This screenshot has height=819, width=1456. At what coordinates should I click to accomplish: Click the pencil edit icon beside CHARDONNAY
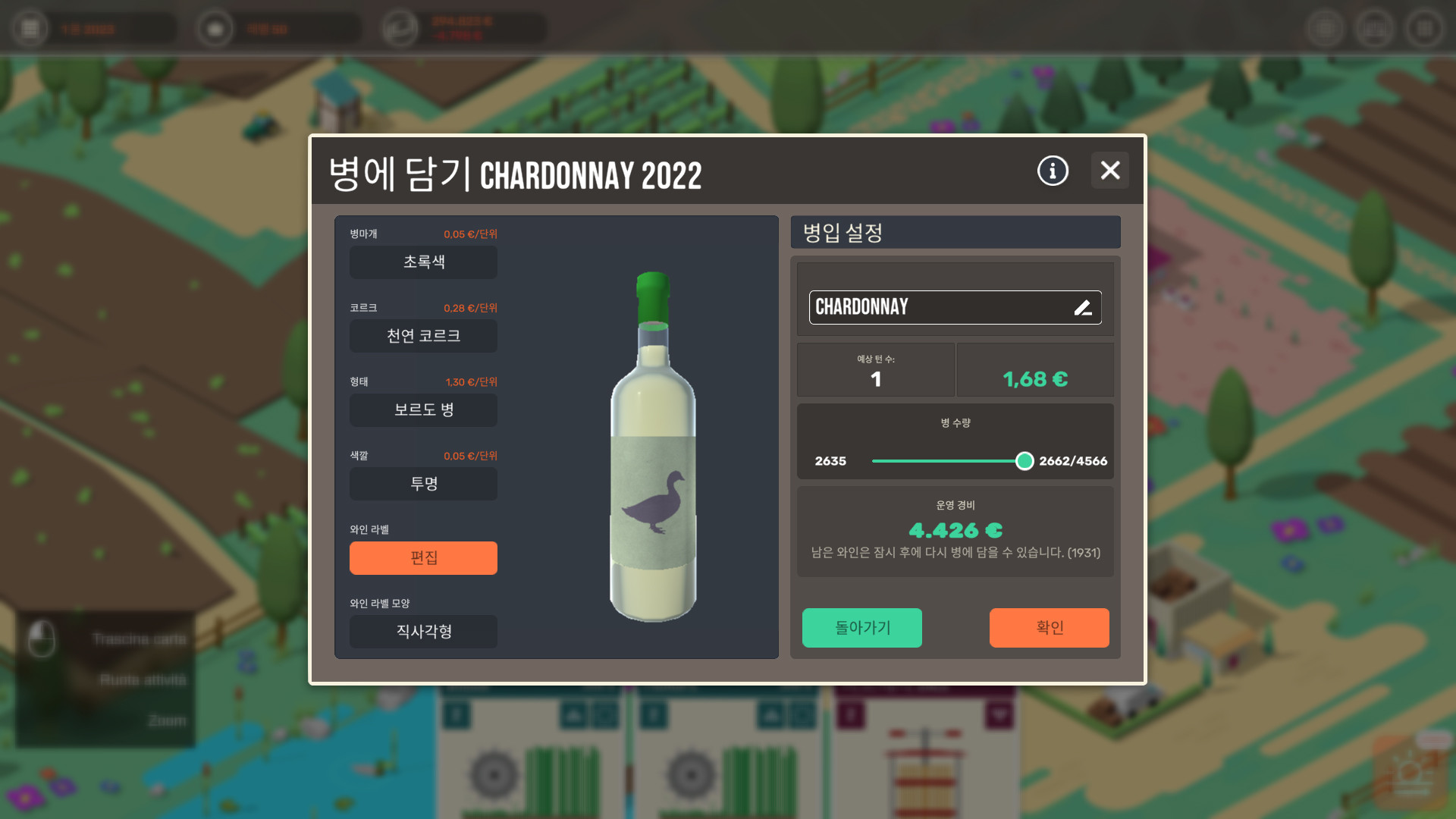click(1083, 307)
